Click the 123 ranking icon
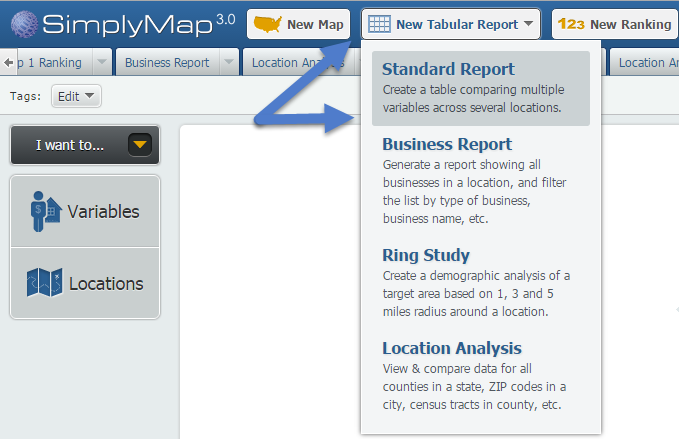This screenshot has width=679, height=439. tap(571, 24)
